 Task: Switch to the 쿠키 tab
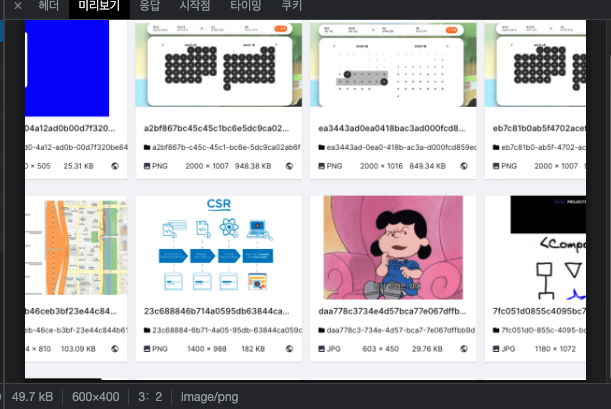[x=292, y=5]
